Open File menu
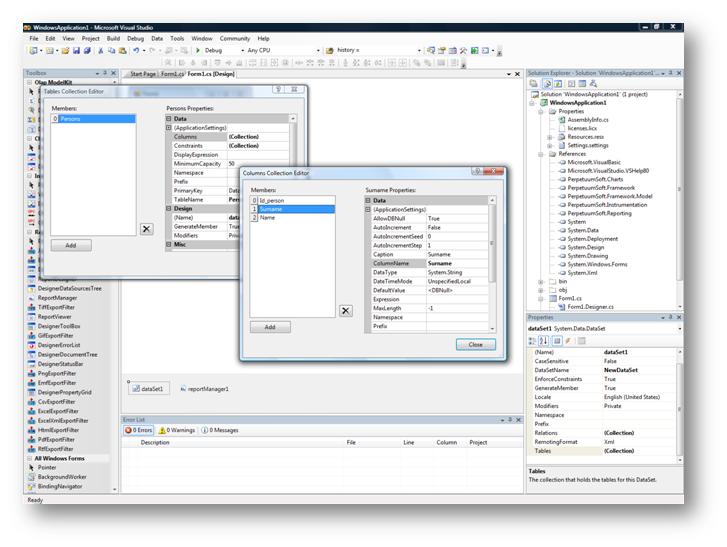The width and height of the screenshot is (727, 547). (34, 38)
